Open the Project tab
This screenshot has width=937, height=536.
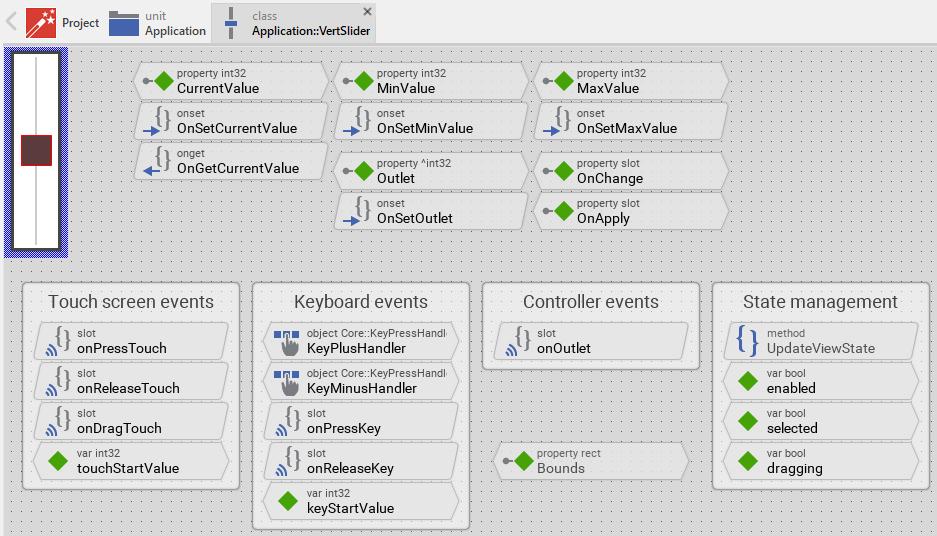pos(63,23)
